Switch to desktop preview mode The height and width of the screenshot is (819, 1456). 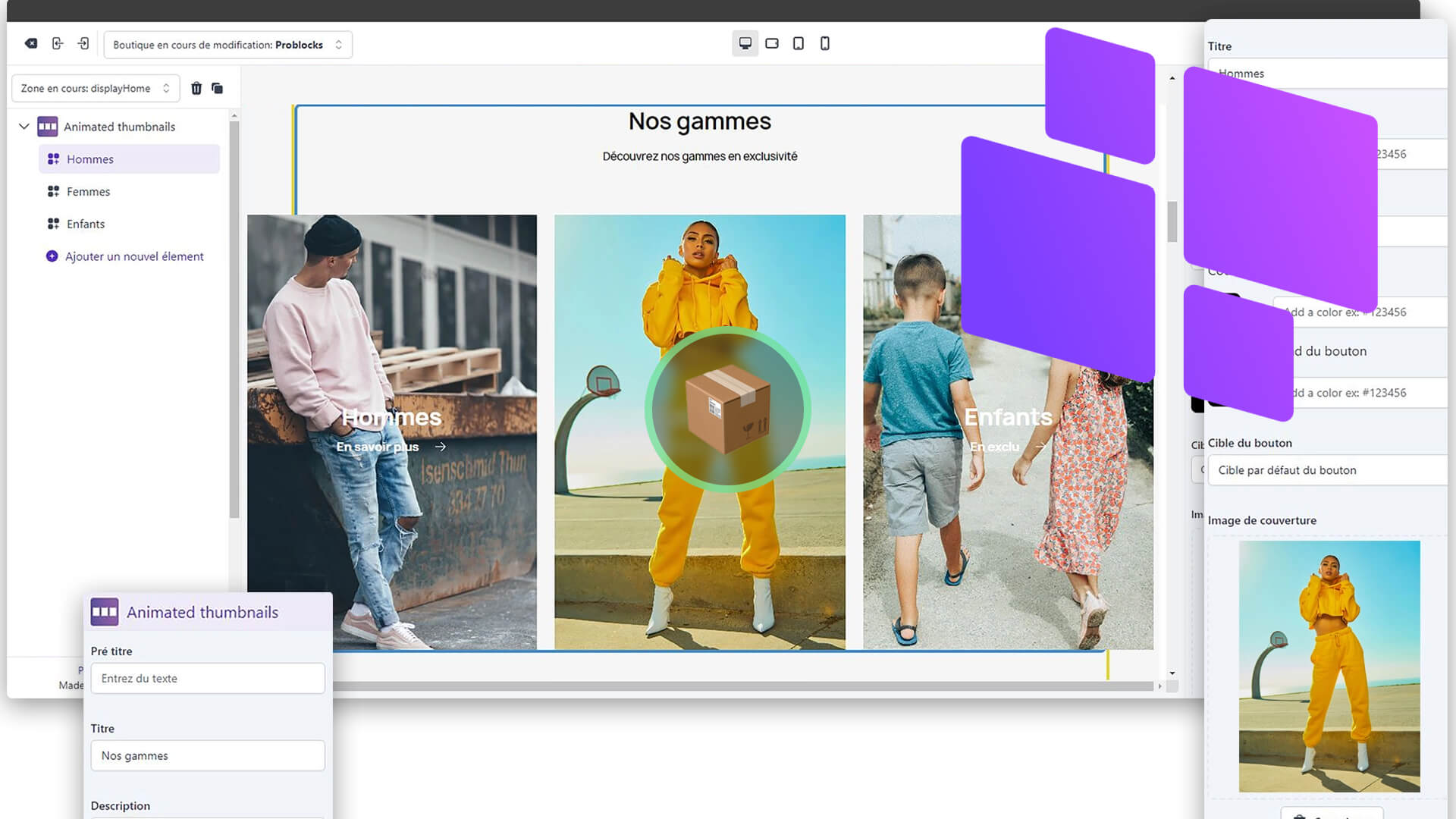[x=745, y=43]
